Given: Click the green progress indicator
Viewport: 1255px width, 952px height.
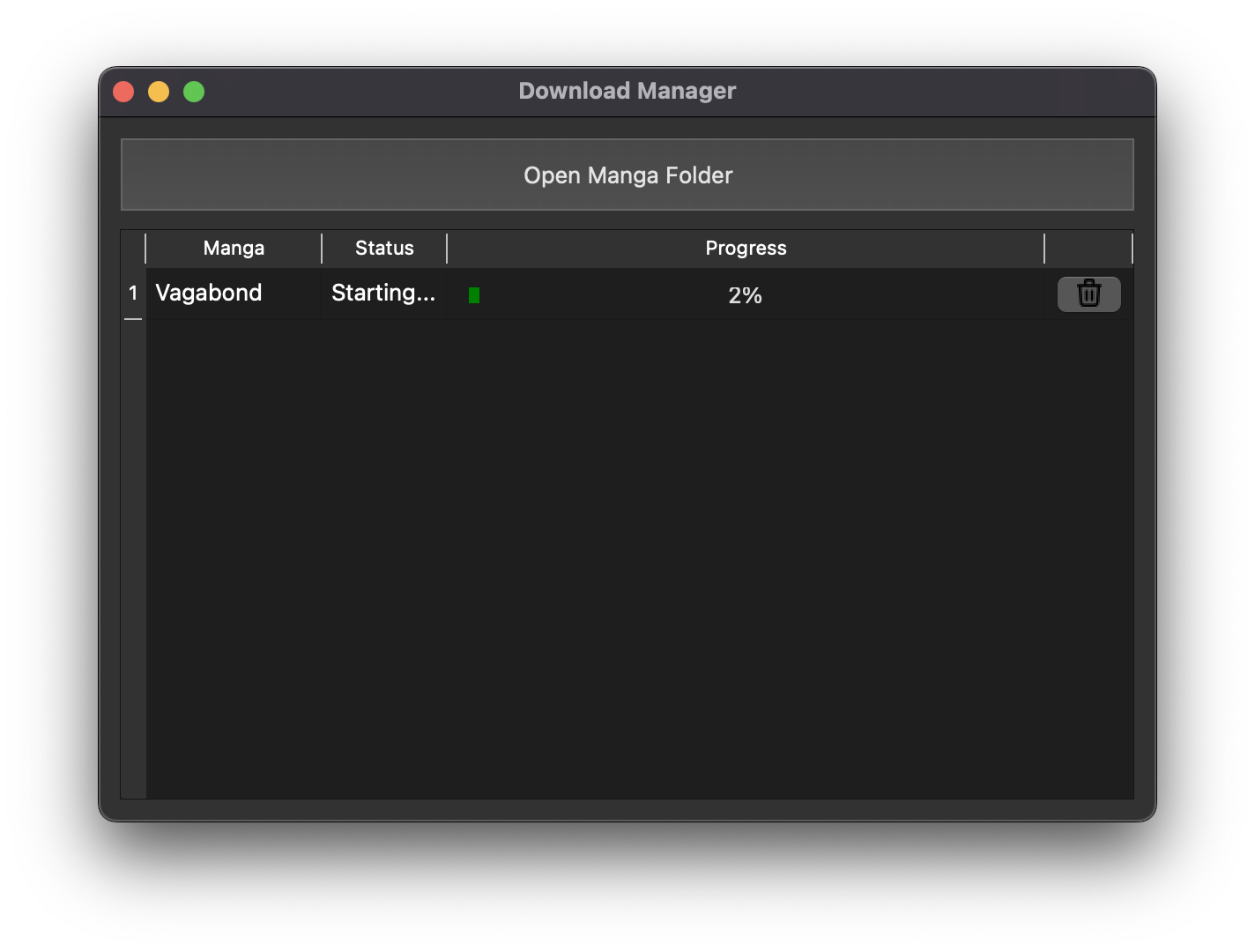Looking at the screenshot, I should coord(474,295).
